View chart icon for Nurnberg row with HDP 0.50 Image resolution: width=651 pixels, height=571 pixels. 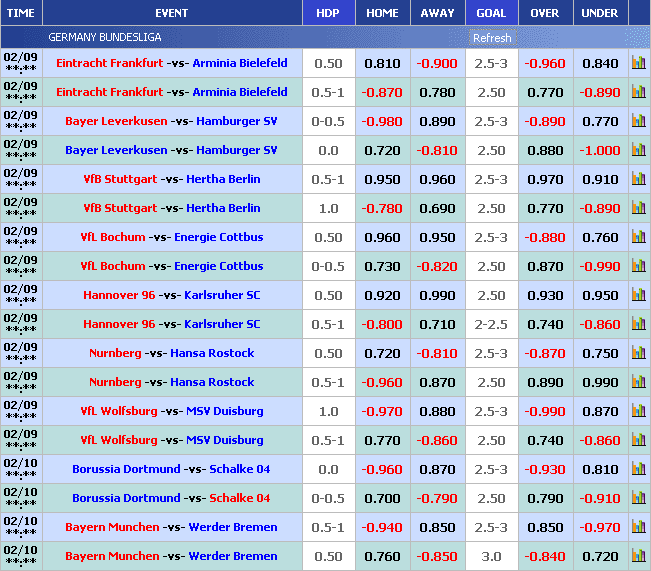[639, 353]
